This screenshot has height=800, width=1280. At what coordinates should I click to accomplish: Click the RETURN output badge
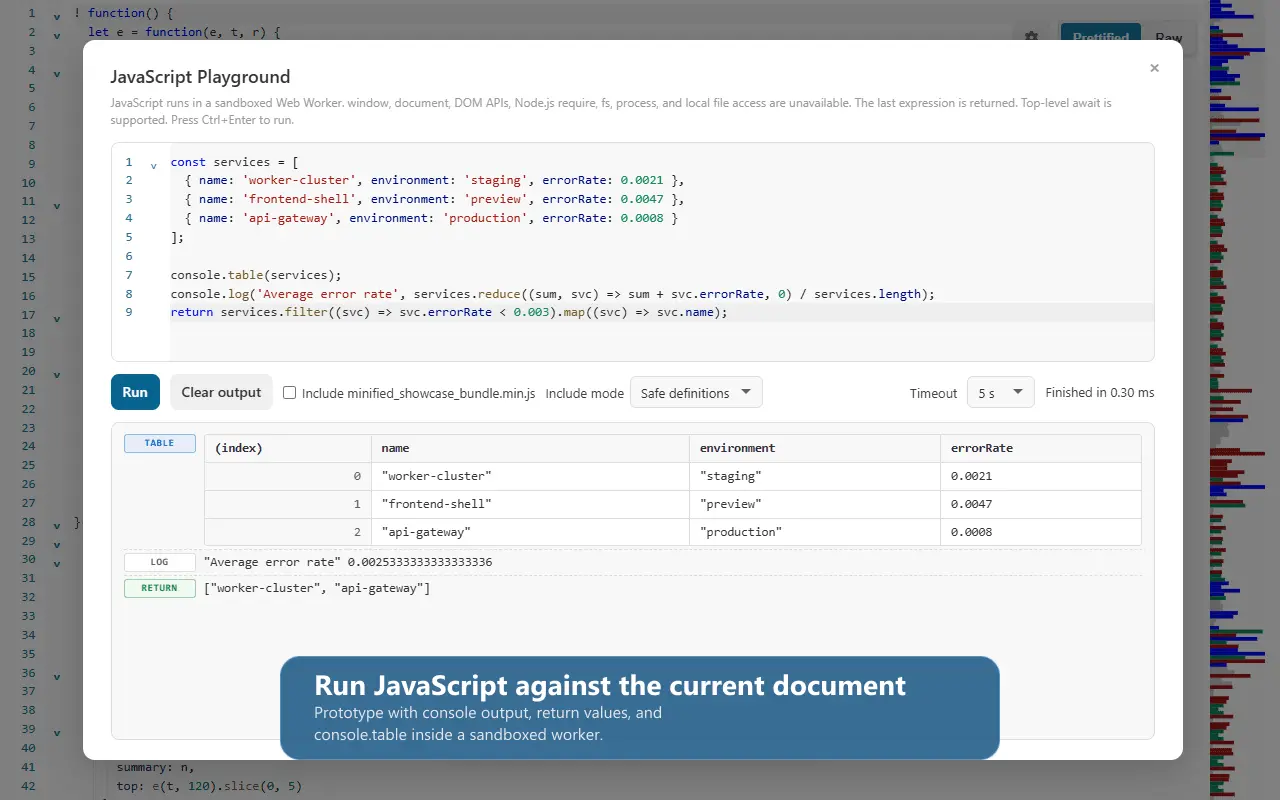click(160, 588)
